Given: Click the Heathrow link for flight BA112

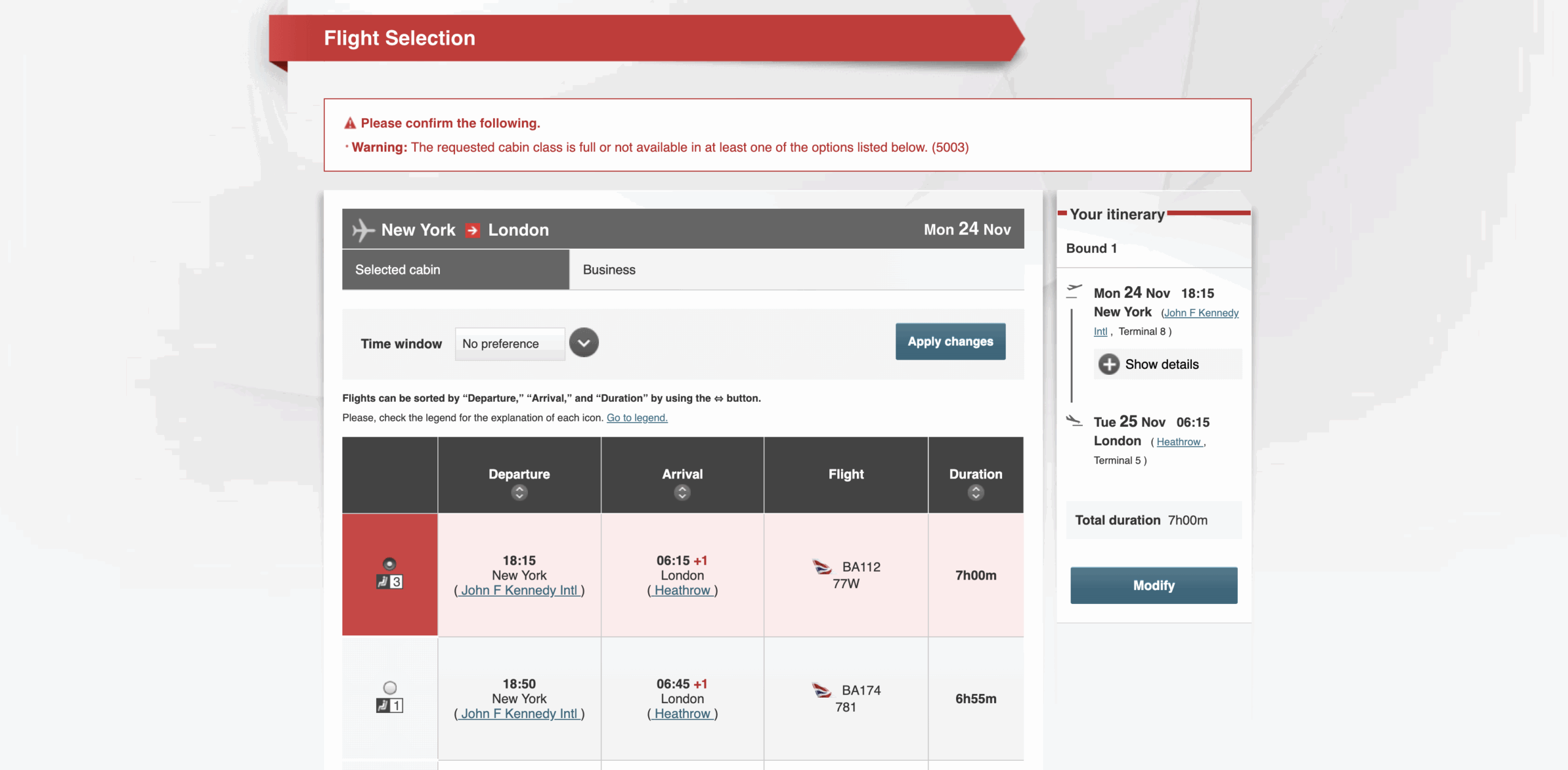Looking at the screenshot, I should (x=682, y=590).
